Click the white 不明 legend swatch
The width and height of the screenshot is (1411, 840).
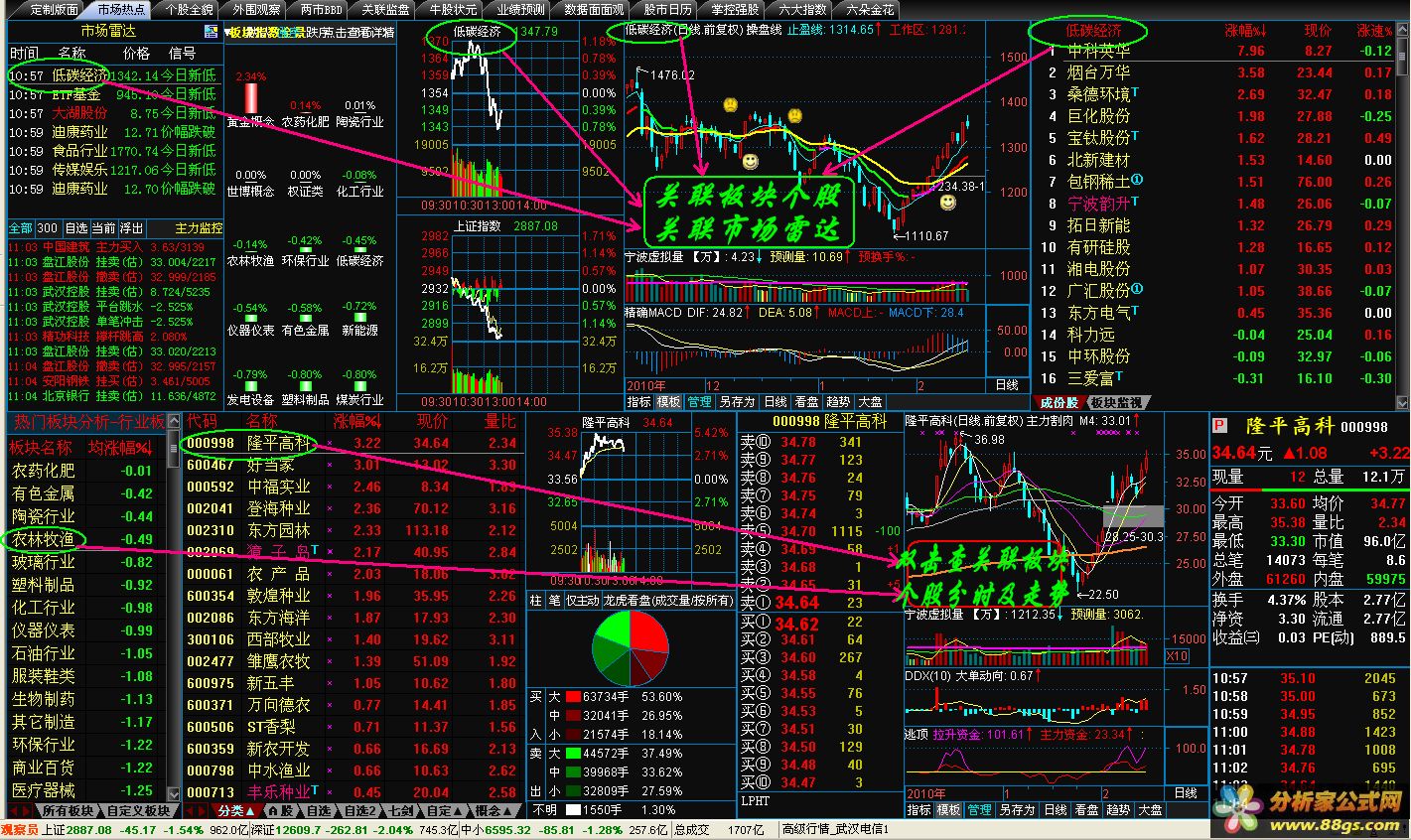pyautogui.click(x=573, y=810)
